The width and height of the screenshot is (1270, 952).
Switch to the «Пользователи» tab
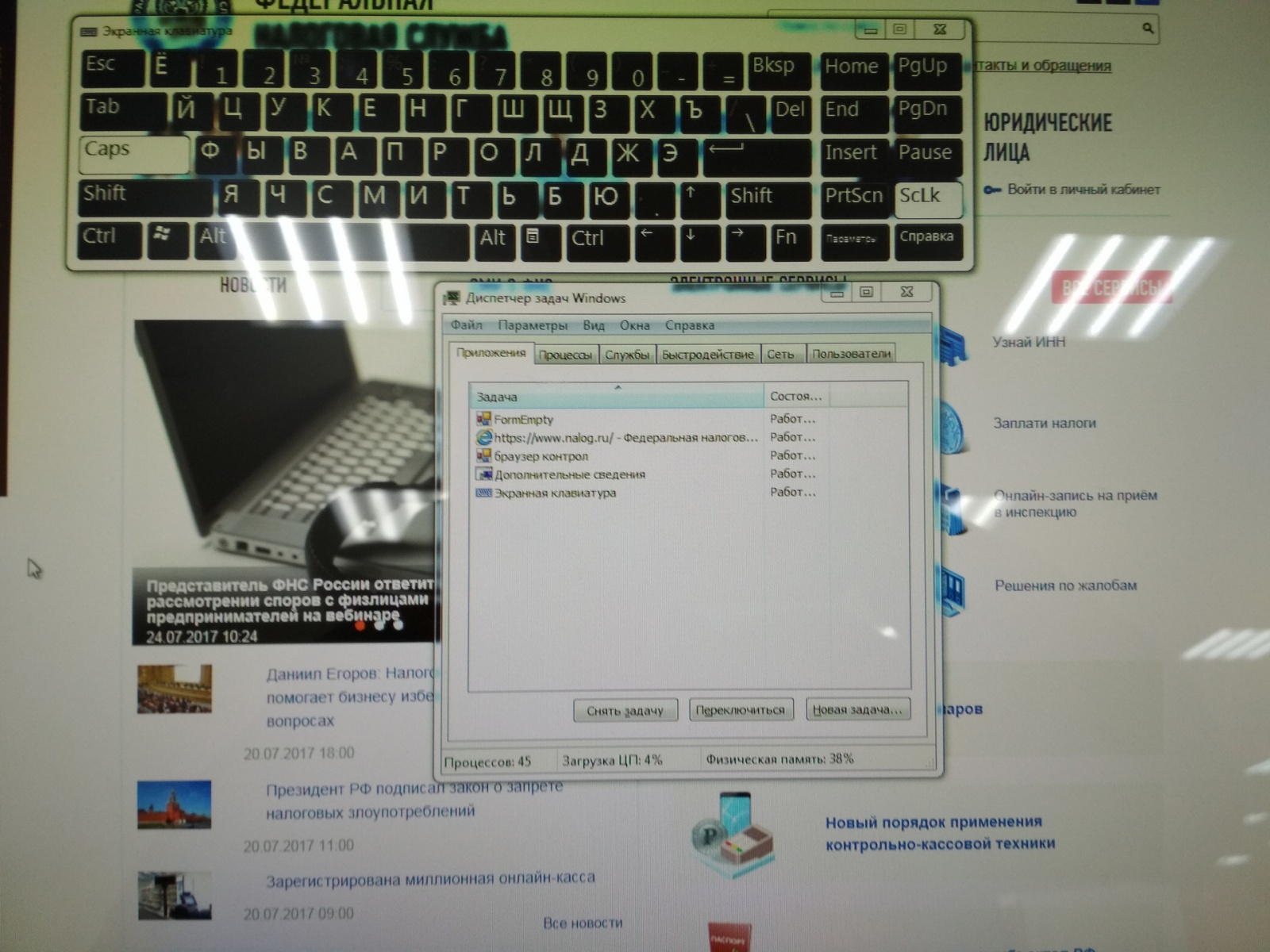(851, 354)
